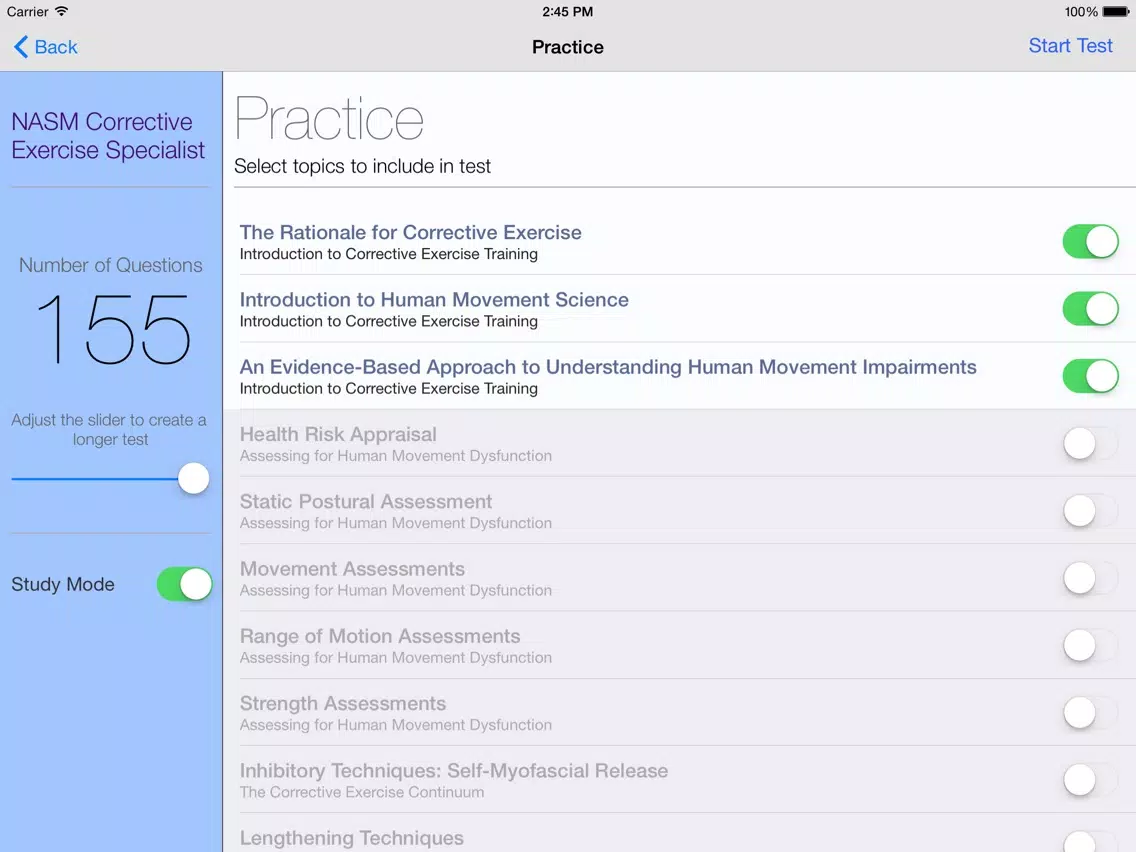This screenshot has width=1136, height=852.
Task: Disable Introduction to Human Movement Science switch
Action: [x=1090, y=309]
